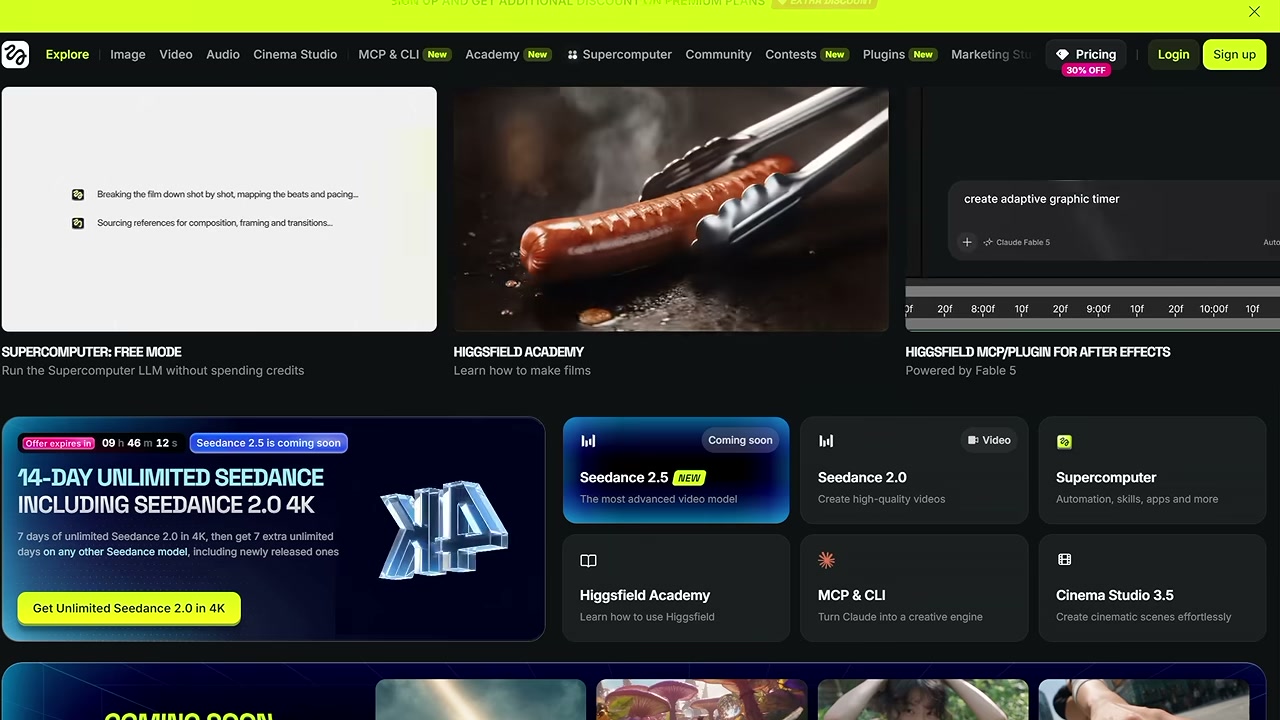Viewport: 1280px width, 720px height.
Task: Click the Higgsfield Academy book icon
Action: pyautogui.click(x=588, y=561)
